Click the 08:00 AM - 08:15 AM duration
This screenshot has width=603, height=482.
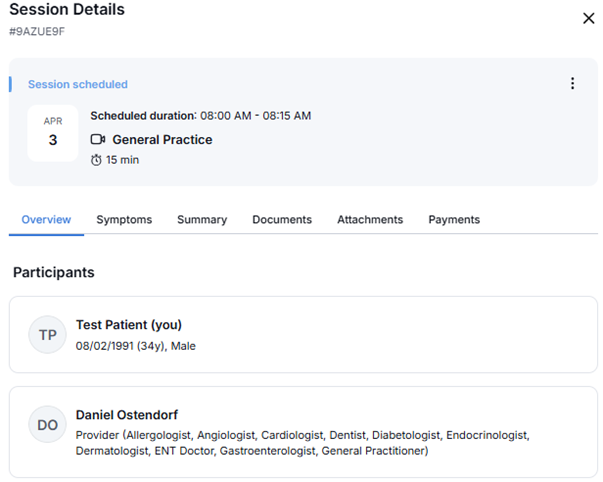pyautogui.click(x=254, y=116)
